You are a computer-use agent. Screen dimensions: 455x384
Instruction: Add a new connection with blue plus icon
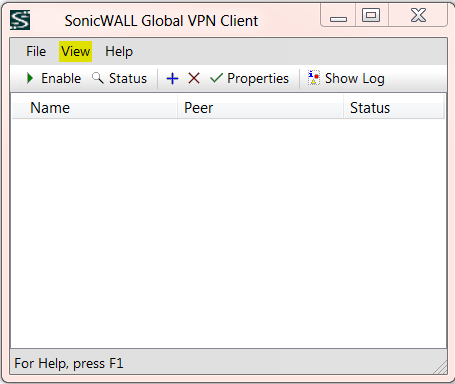coord(172,79)
